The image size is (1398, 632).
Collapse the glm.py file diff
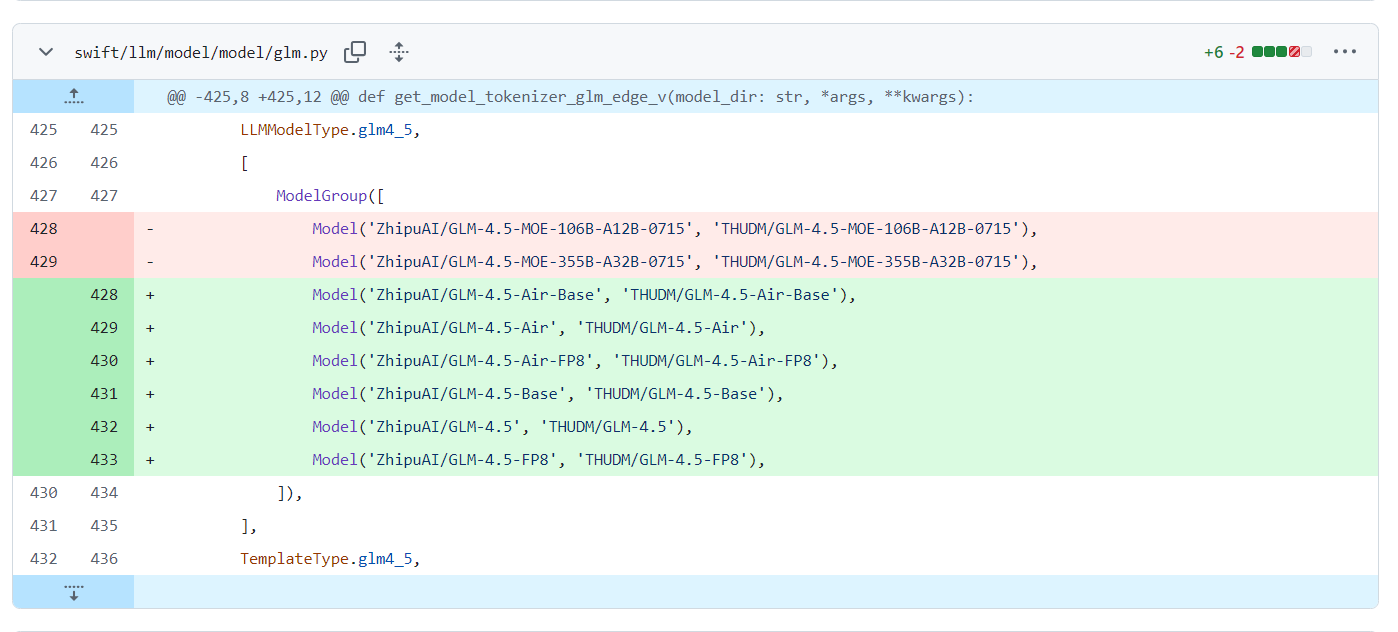tap(46, 52)
